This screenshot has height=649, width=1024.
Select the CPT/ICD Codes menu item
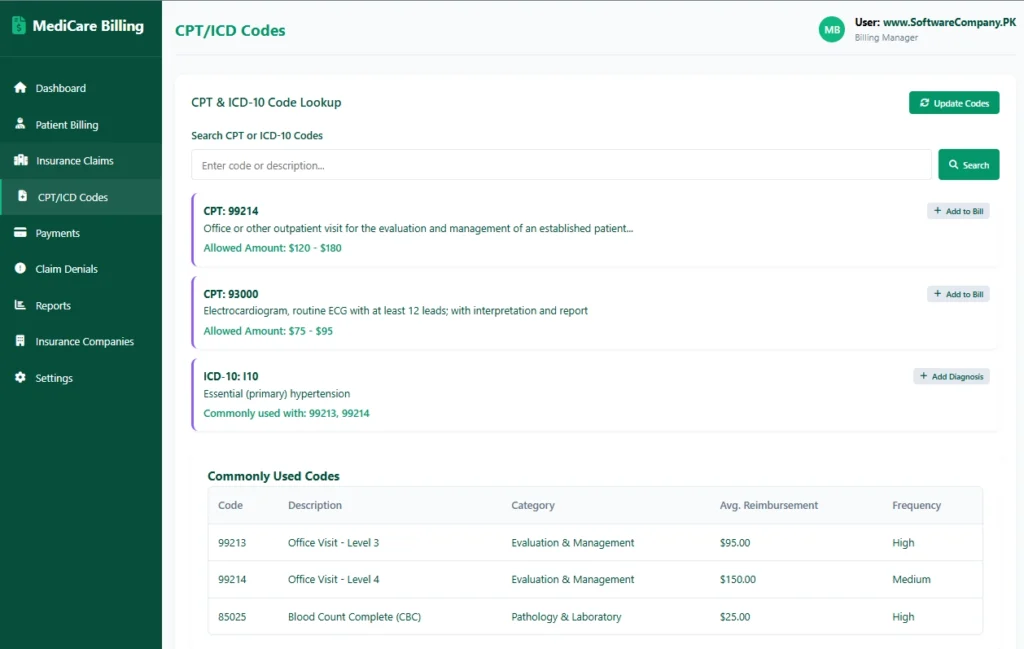coord(72,197)
